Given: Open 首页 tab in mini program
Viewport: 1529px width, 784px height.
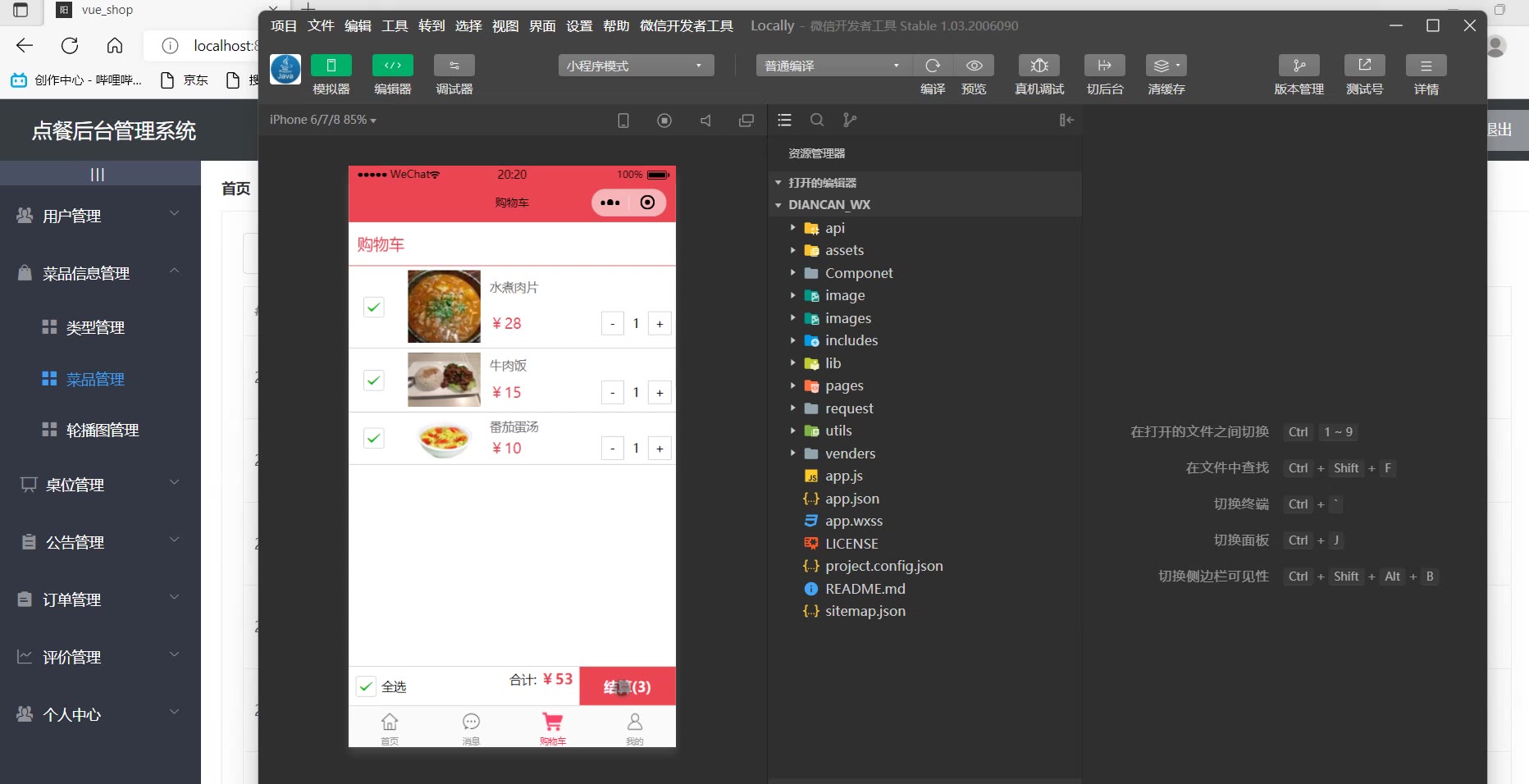Looking at the screenshot, I should 390,727.
